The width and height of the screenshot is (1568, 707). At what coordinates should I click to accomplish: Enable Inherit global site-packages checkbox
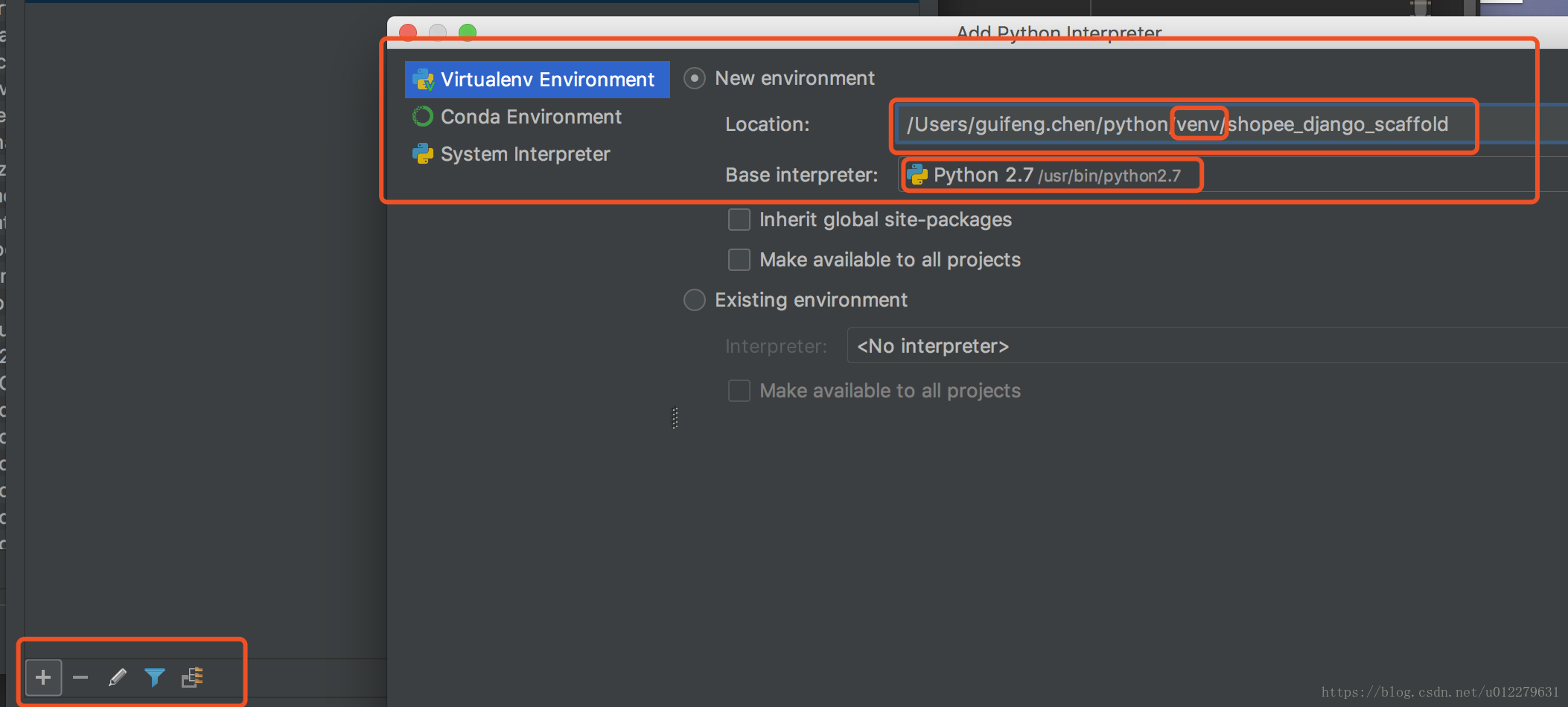tap(739, 220)
